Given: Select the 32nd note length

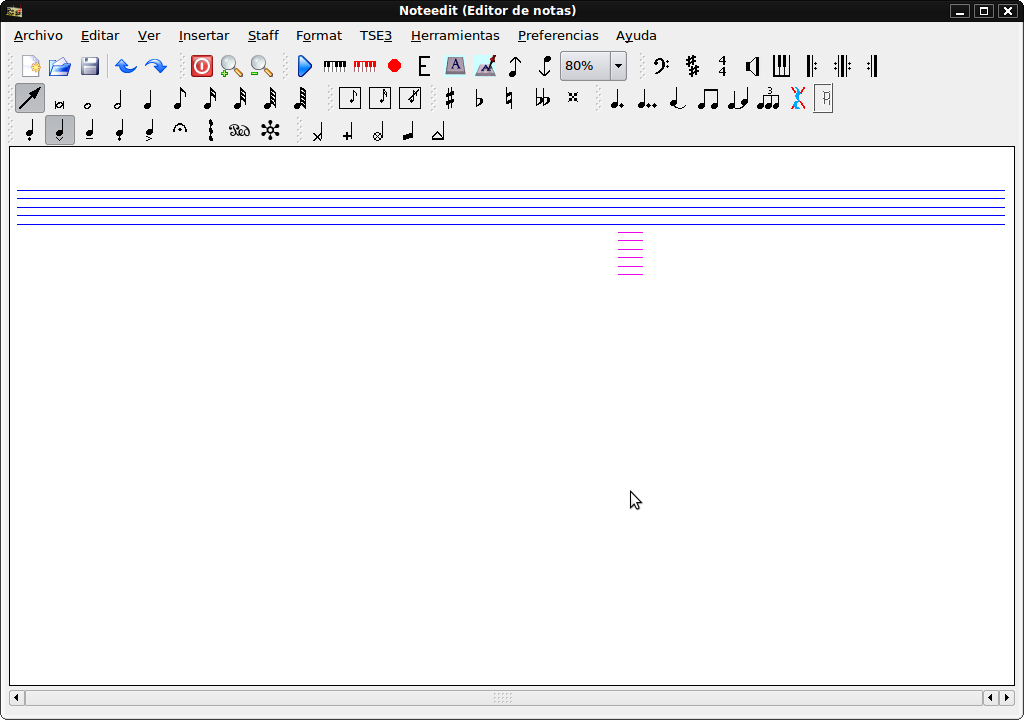Looking at the screenshot, I should pos(240,99).
